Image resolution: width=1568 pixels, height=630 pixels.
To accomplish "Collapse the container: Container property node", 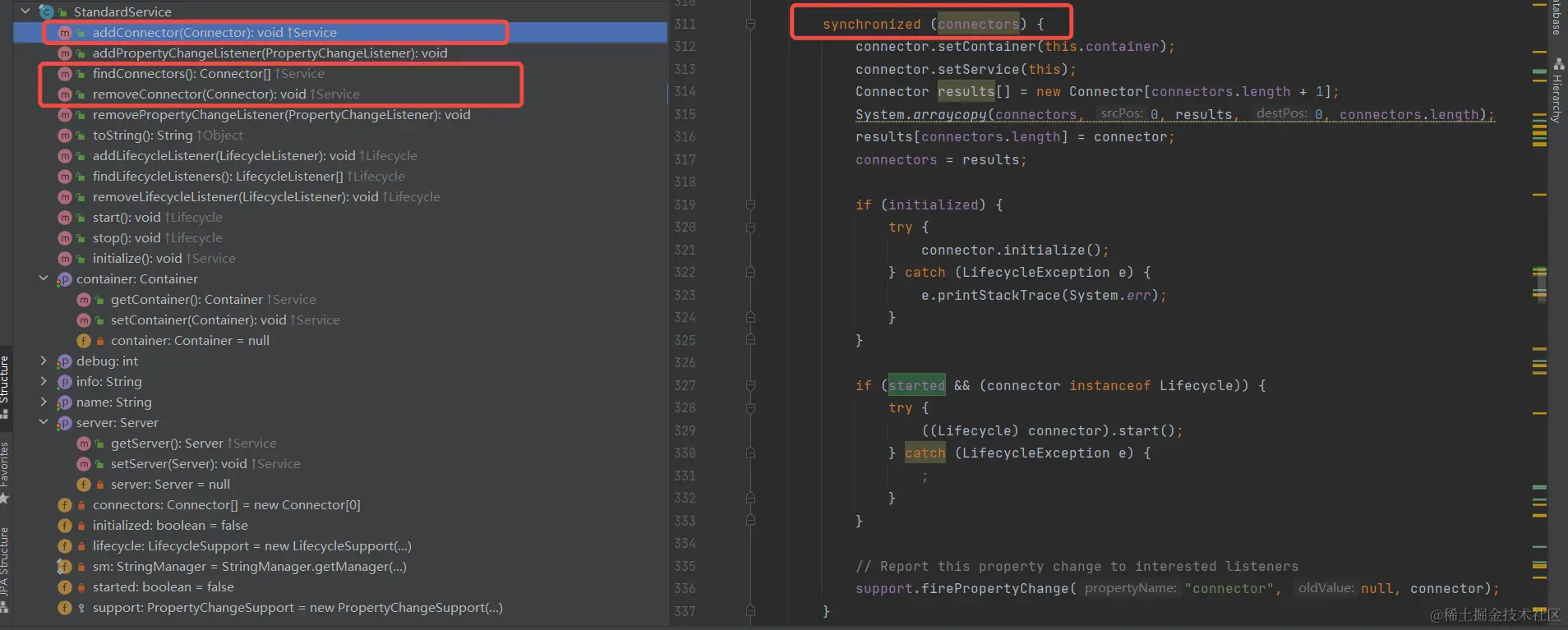I will point(44,278).
